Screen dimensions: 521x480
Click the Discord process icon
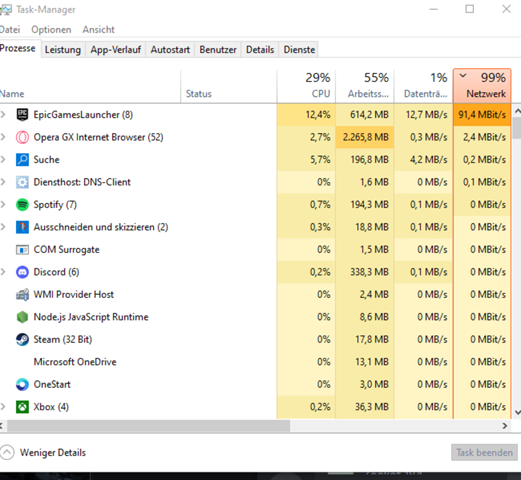(x=22, y=272)
